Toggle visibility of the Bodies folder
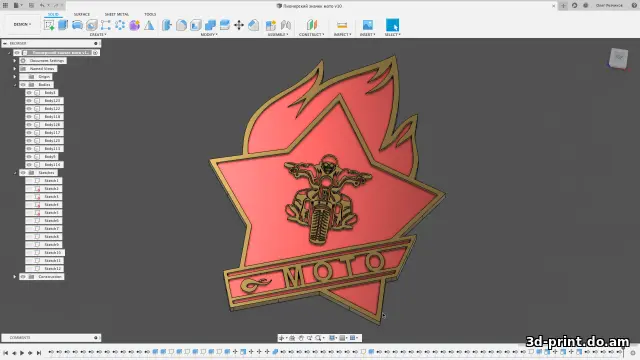 coord(23,84)
